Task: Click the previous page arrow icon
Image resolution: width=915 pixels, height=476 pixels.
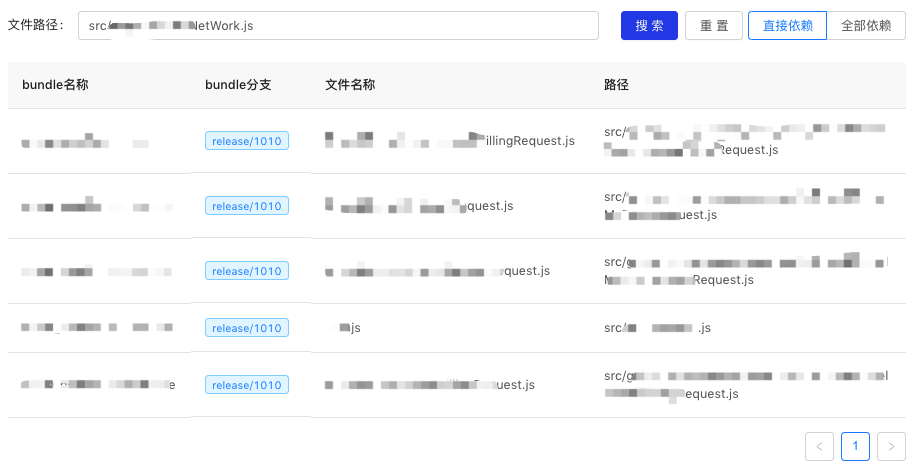Action: [819, 446]
